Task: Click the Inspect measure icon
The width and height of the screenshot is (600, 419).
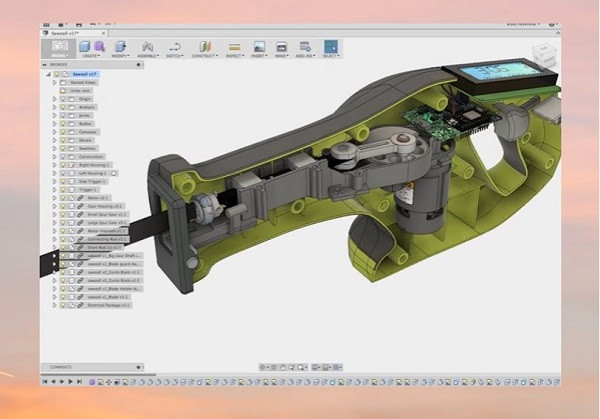Action: (x=234, y=47)
